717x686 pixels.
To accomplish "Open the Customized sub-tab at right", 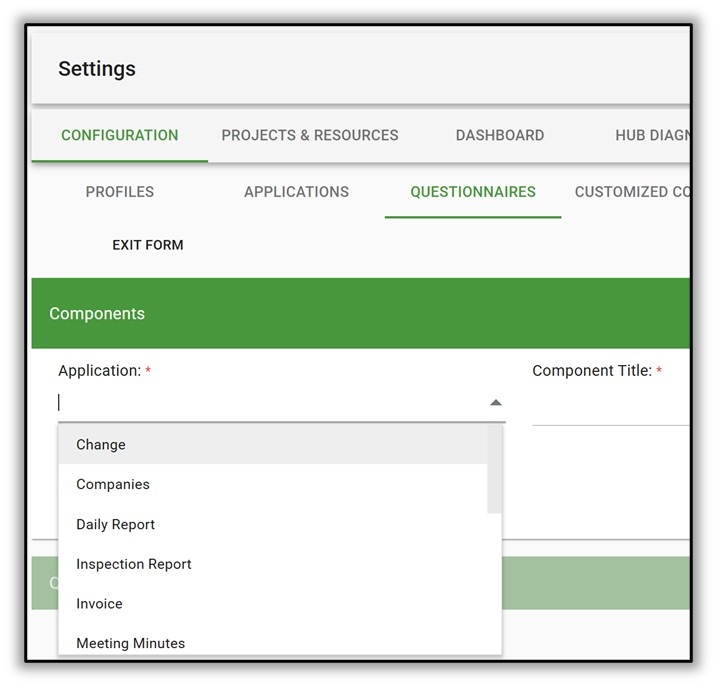I will click(x=632, y=192).
